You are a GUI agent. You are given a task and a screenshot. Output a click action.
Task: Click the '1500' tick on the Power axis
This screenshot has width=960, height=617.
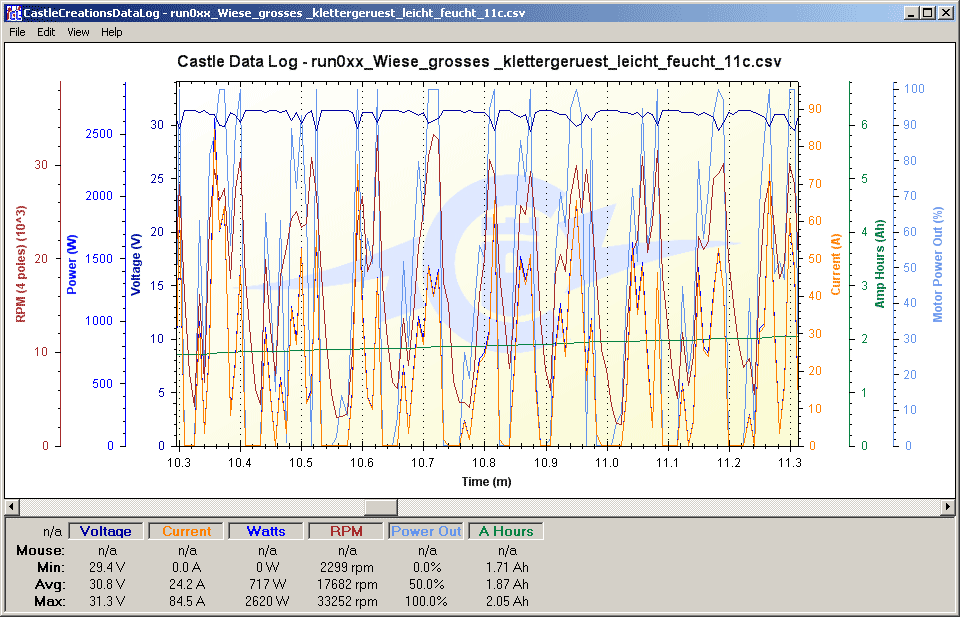point(99,259)
